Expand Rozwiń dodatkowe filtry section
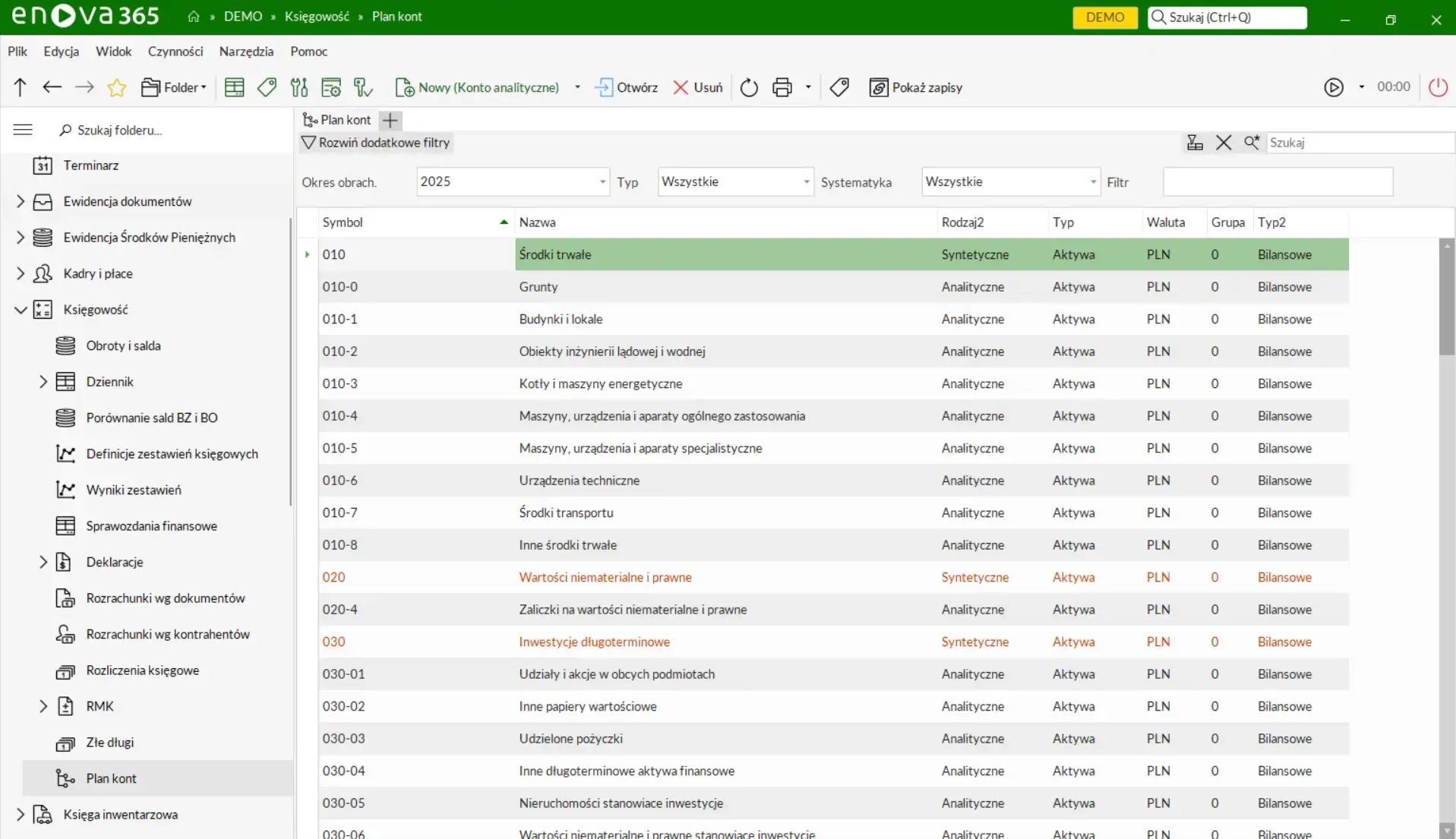1456x839 pixels. [376, 143]
